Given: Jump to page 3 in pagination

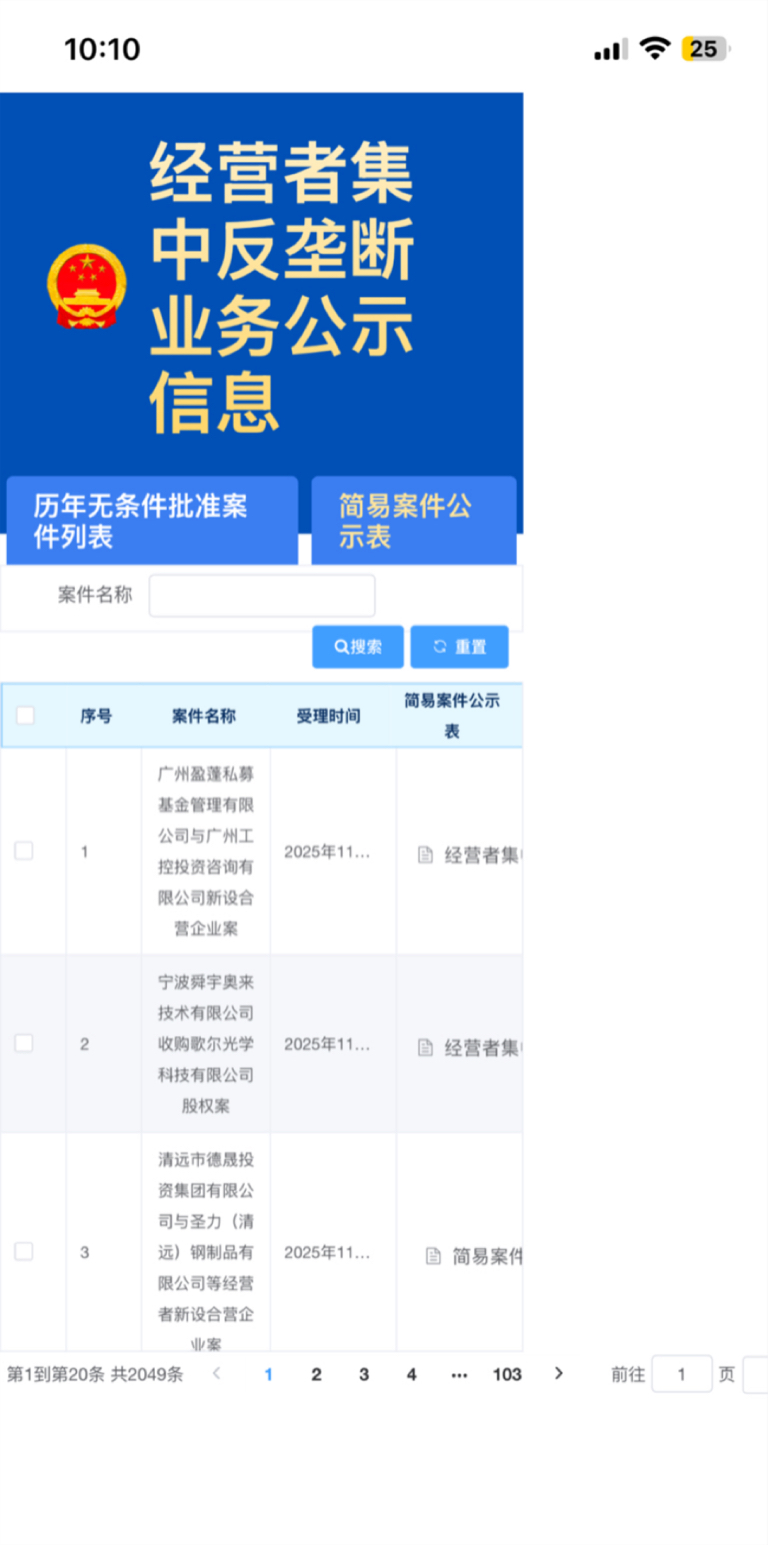Looking at the screenshot, I should 364,1374.
